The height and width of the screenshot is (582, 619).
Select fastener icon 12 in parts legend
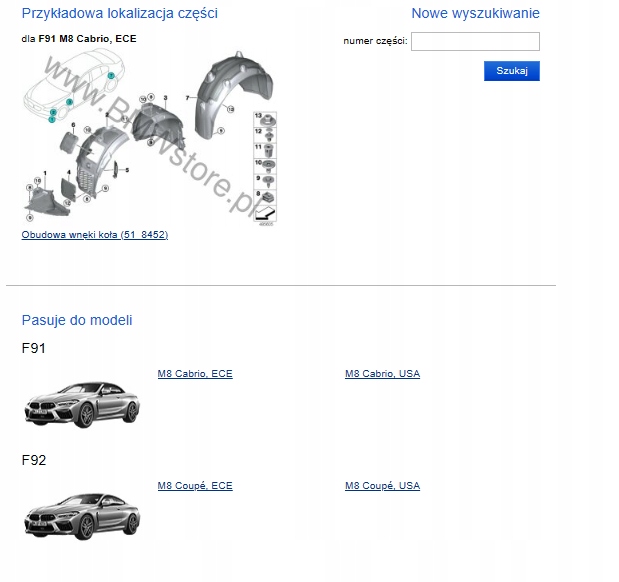(268, 135)
